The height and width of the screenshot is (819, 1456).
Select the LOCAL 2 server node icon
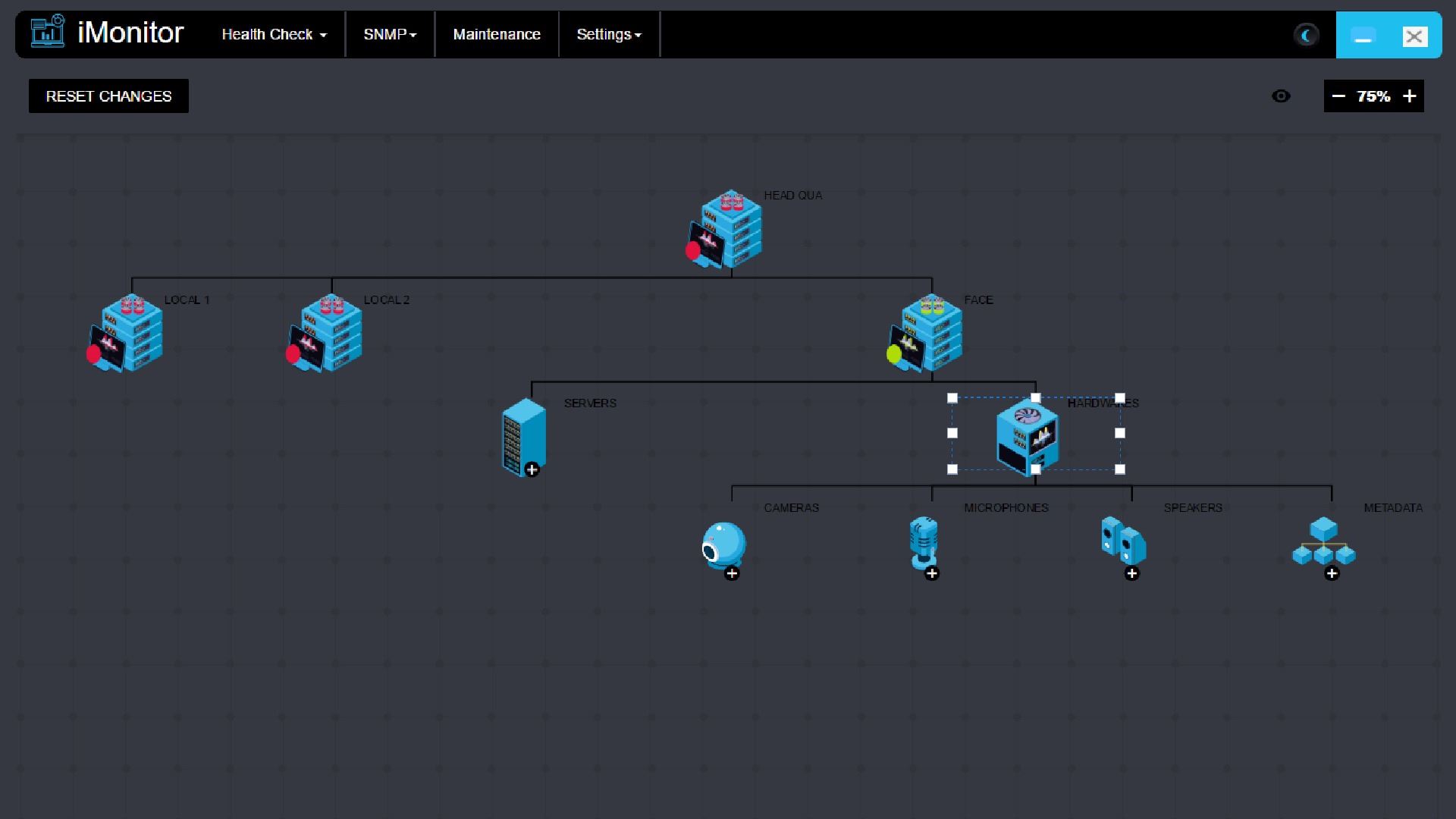[x=325, y=334]
